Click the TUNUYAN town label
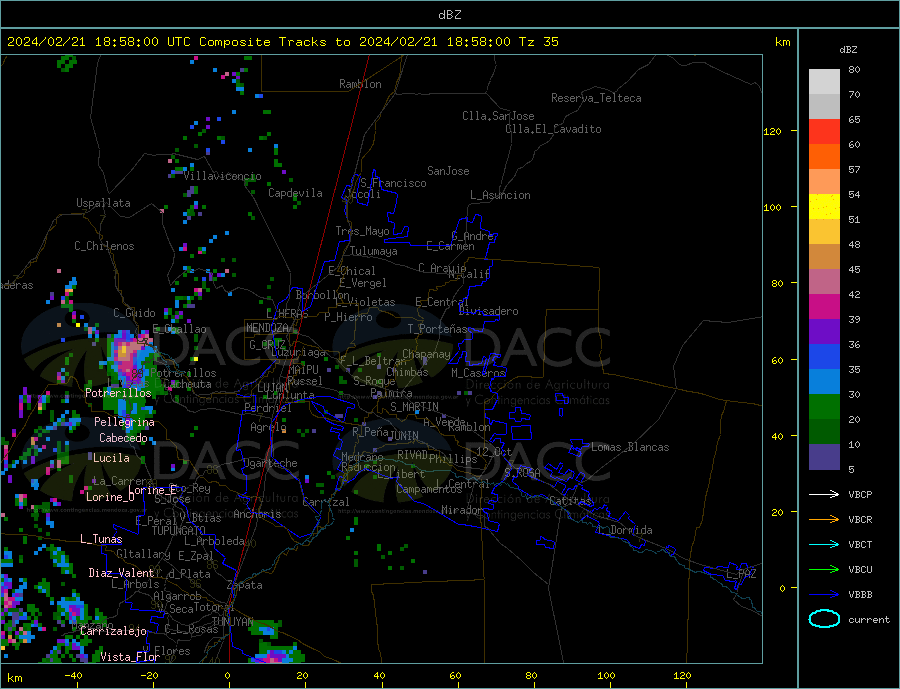The width and height of the screenshot is (900, 689). pos(232,622)
